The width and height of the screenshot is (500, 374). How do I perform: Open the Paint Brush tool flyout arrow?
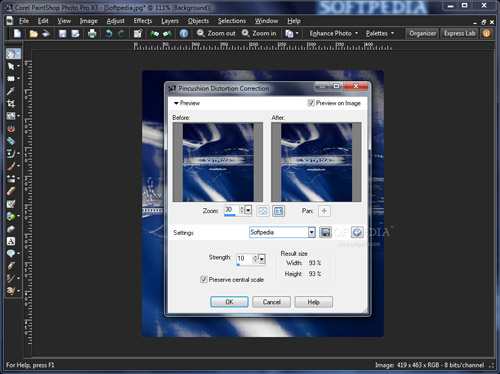(x=18, y=166)
